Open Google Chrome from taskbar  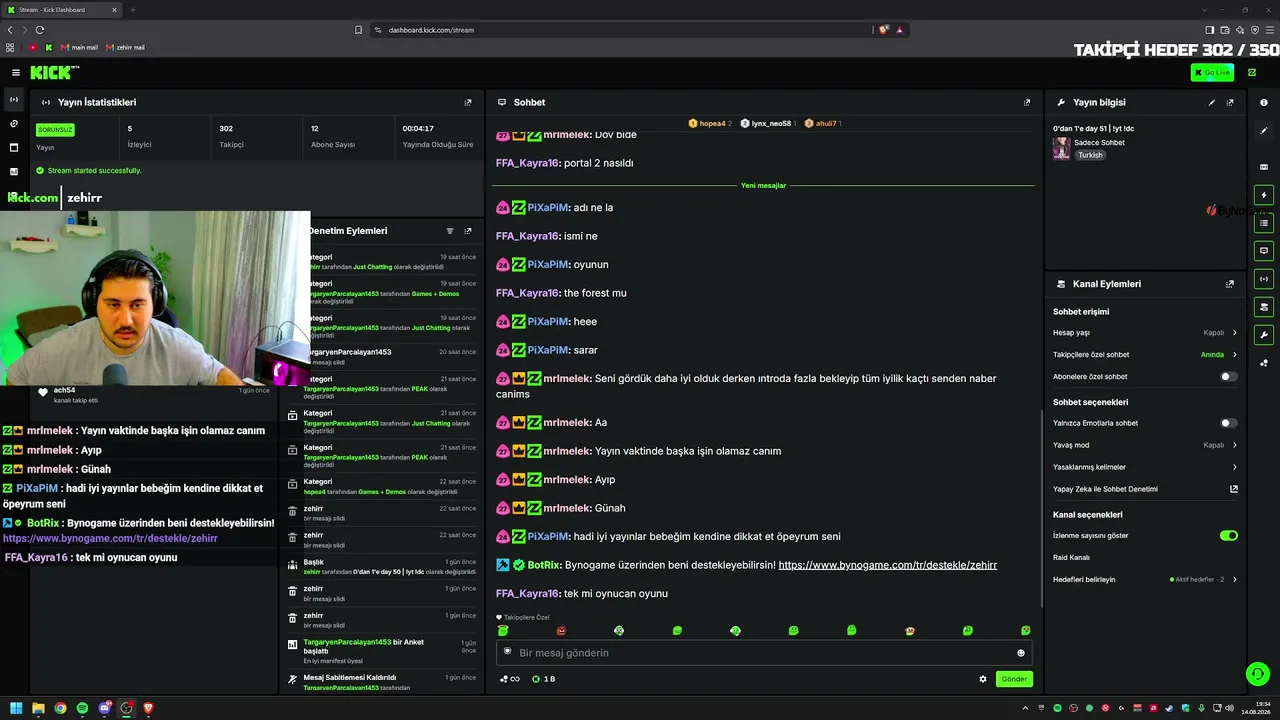pos(60,708)
